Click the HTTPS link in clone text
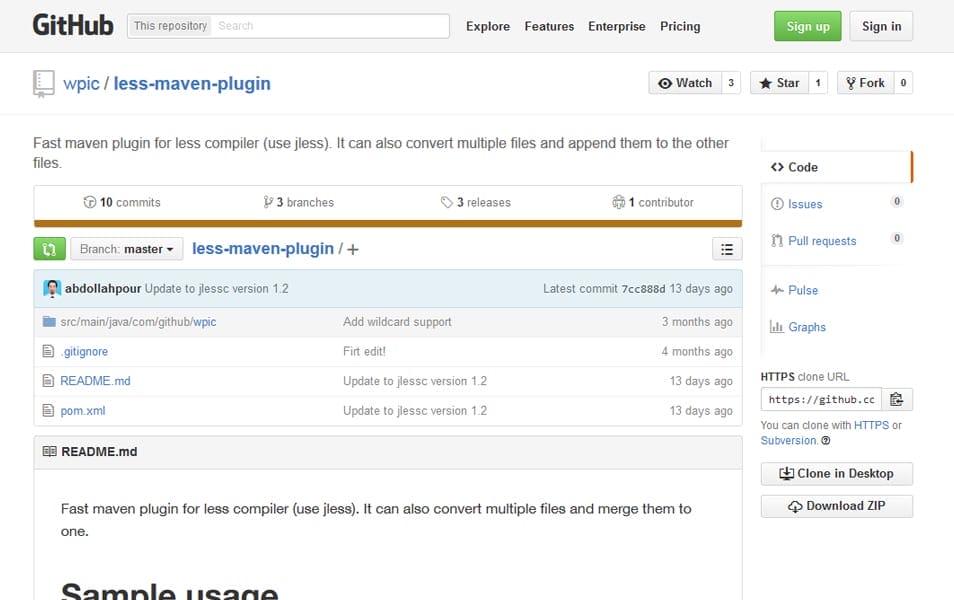 pos(871,425)
